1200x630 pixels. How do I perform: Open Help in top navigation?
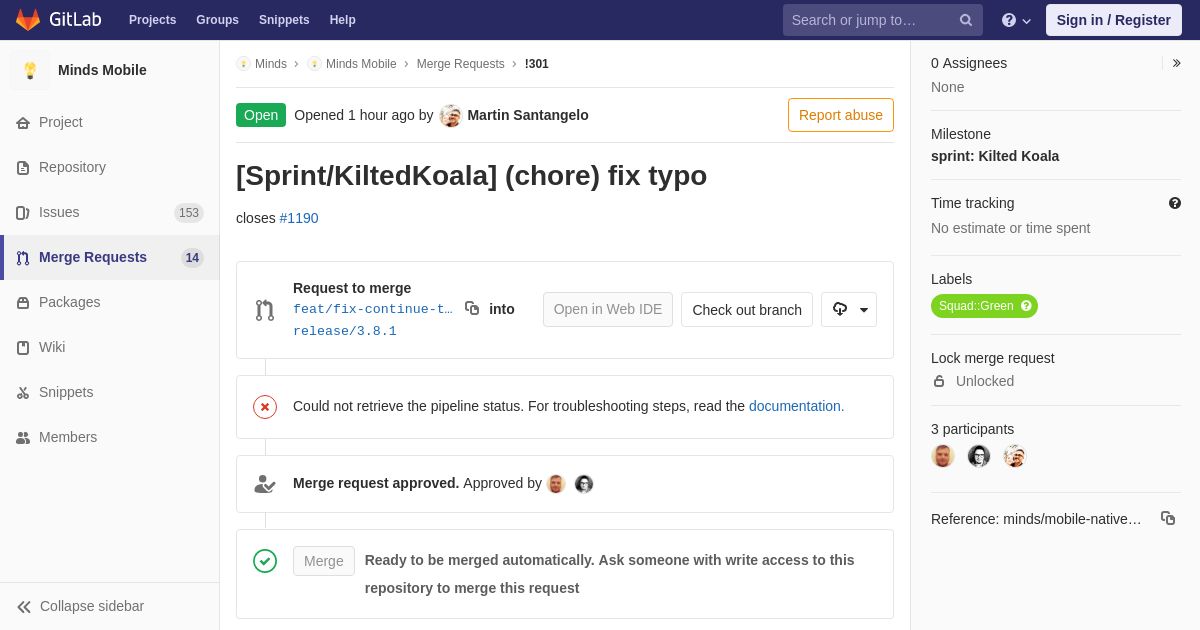(343, 20)
